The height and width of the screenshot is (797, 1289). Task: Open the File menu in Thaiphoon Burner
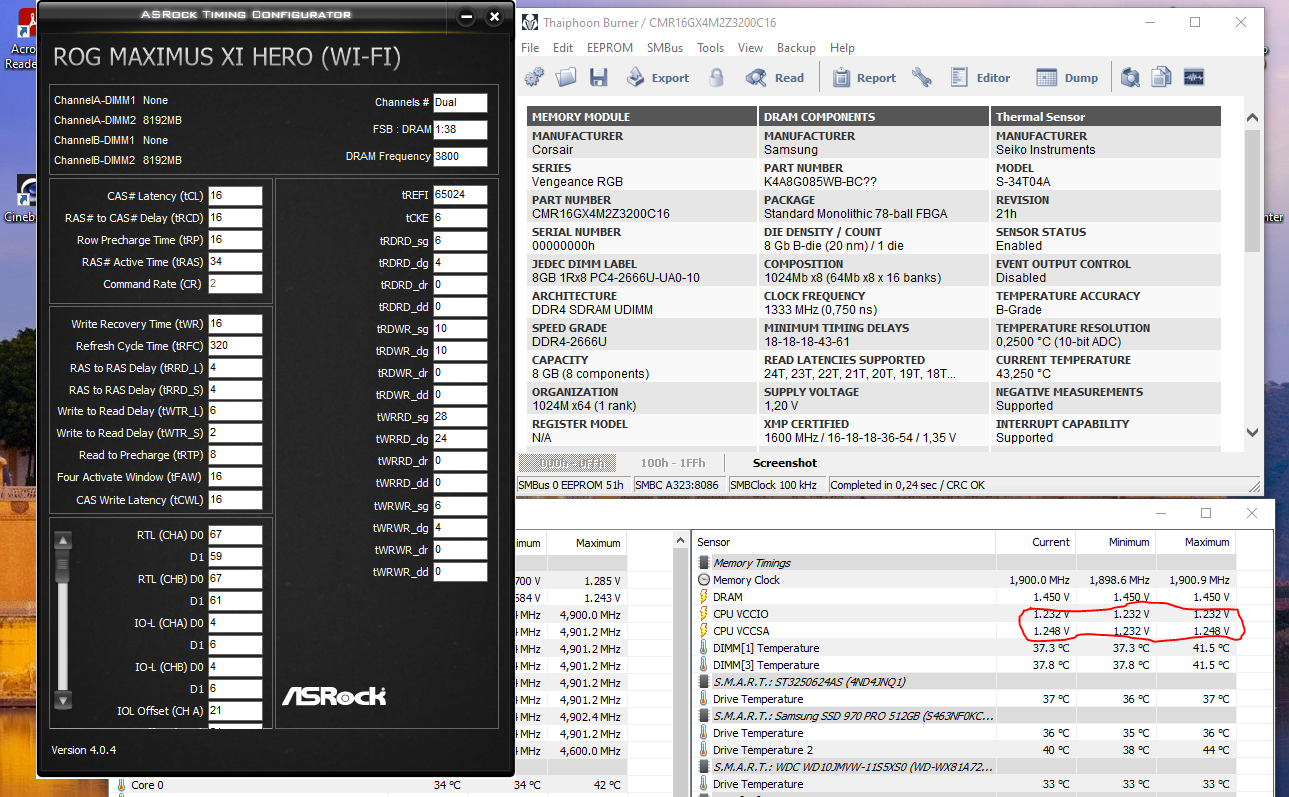tap(530, 48)
